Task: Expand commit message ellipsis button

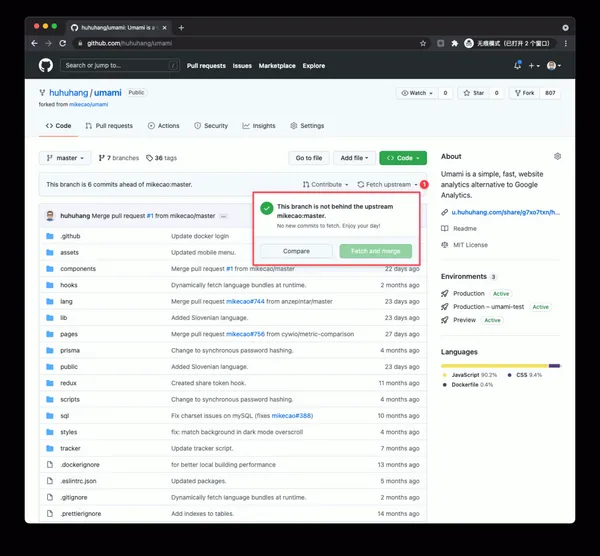Action: point(223,216)
